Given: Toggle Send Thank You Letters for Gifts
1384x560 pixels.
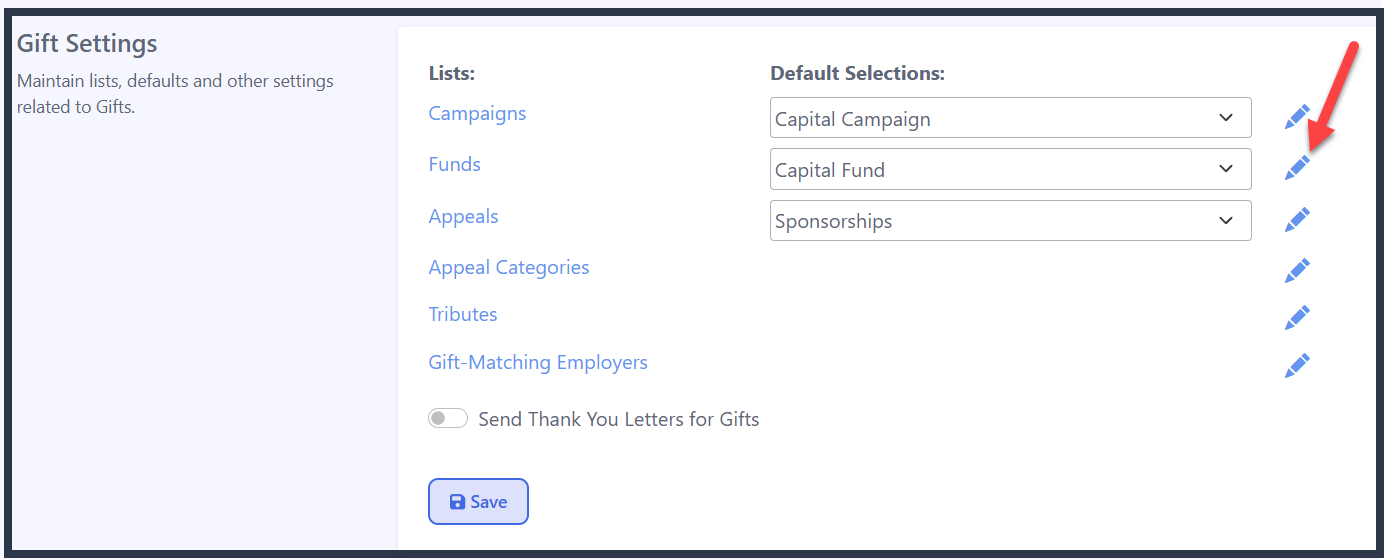Looking at the screenshot, I should pyautogui.click(x=448, y=418).
